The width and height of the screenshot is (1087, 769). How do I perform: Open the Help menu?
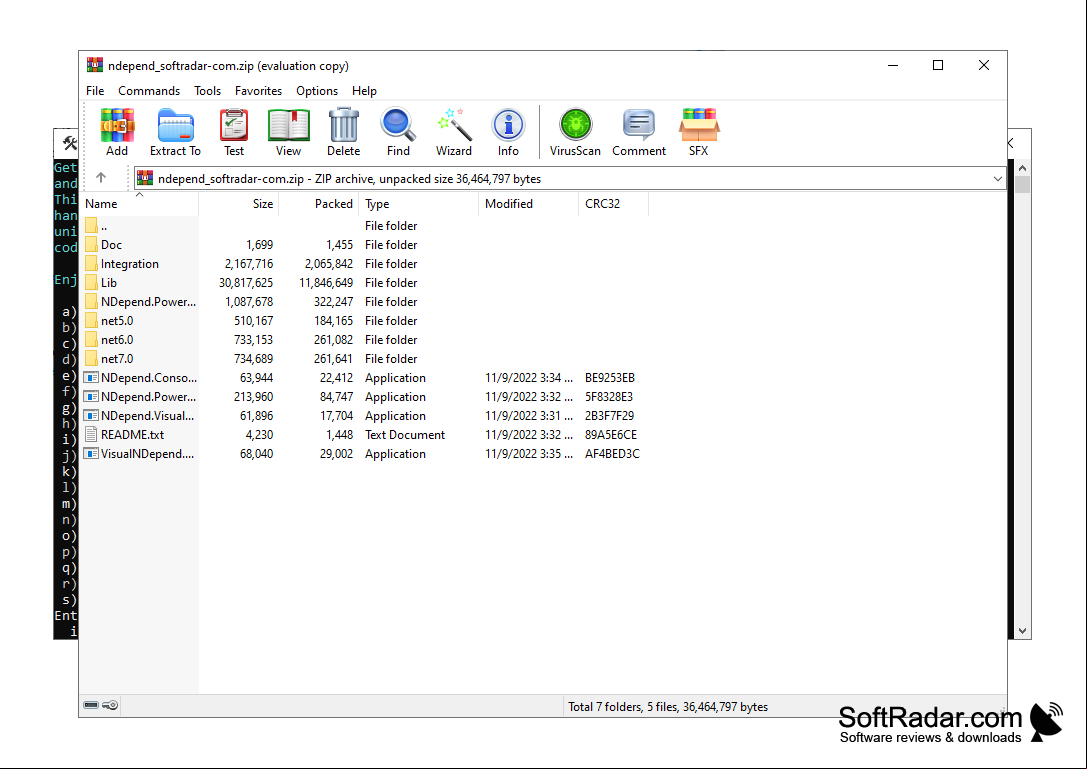(364, 91)
